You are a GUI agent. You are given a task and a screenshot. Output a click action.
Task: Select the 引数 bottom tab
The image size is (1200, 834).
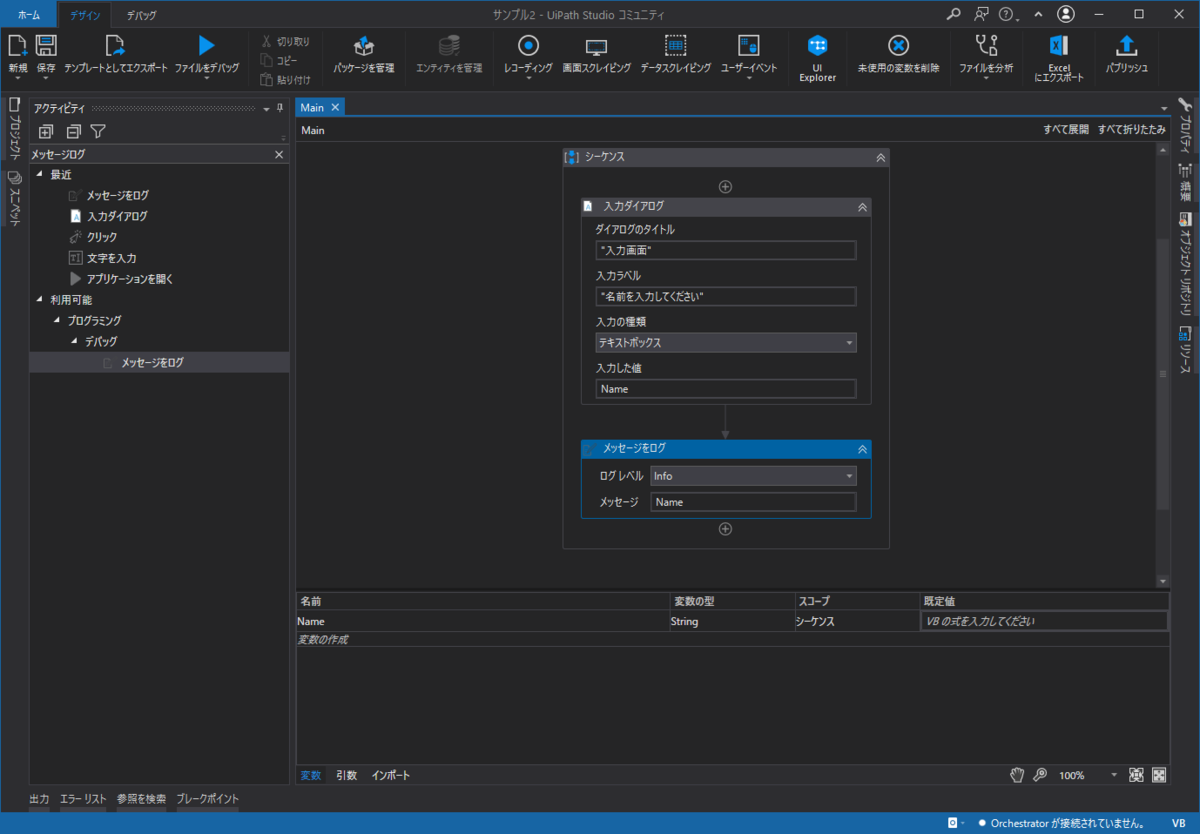[x=346, y=775]
